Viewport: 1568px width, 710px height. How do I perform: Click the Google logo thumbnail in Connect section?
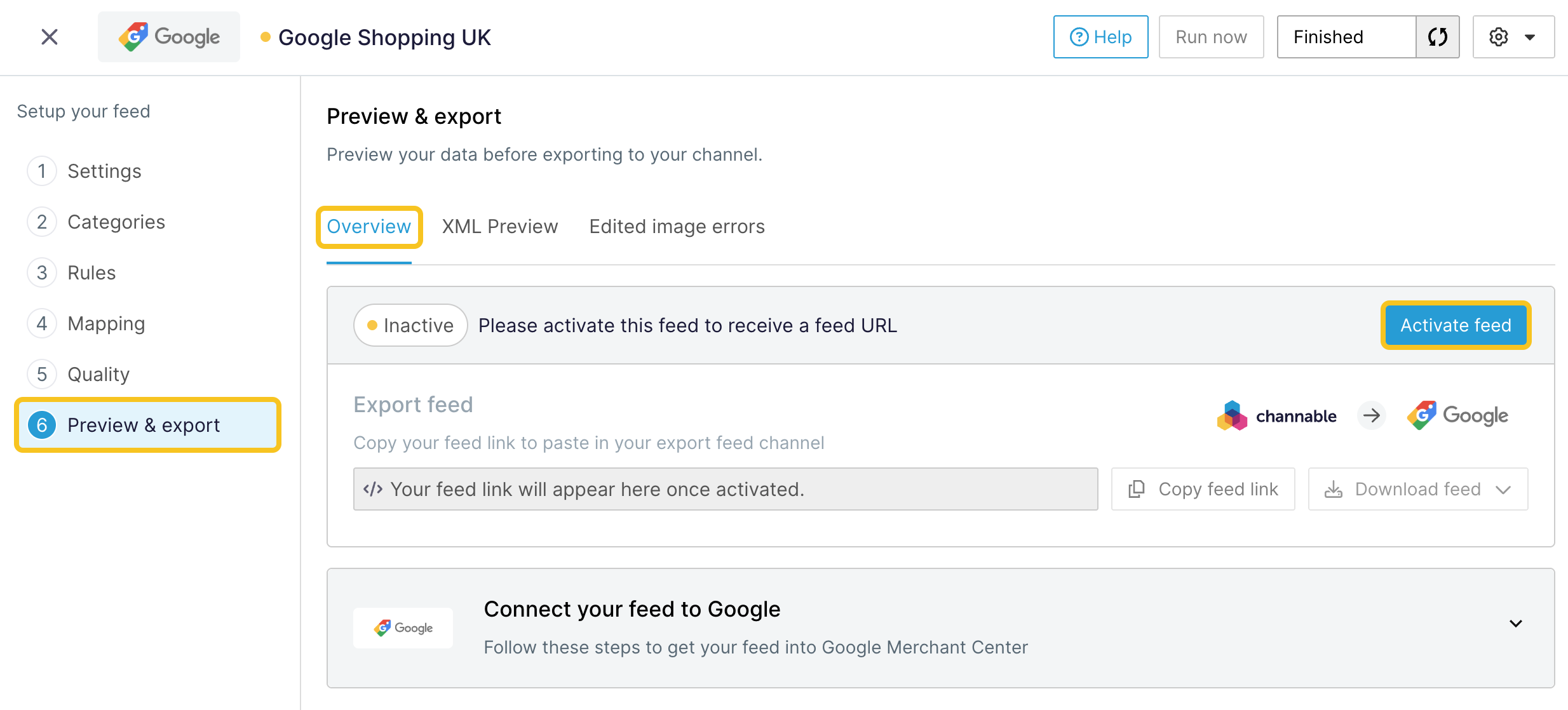point(403,627)
